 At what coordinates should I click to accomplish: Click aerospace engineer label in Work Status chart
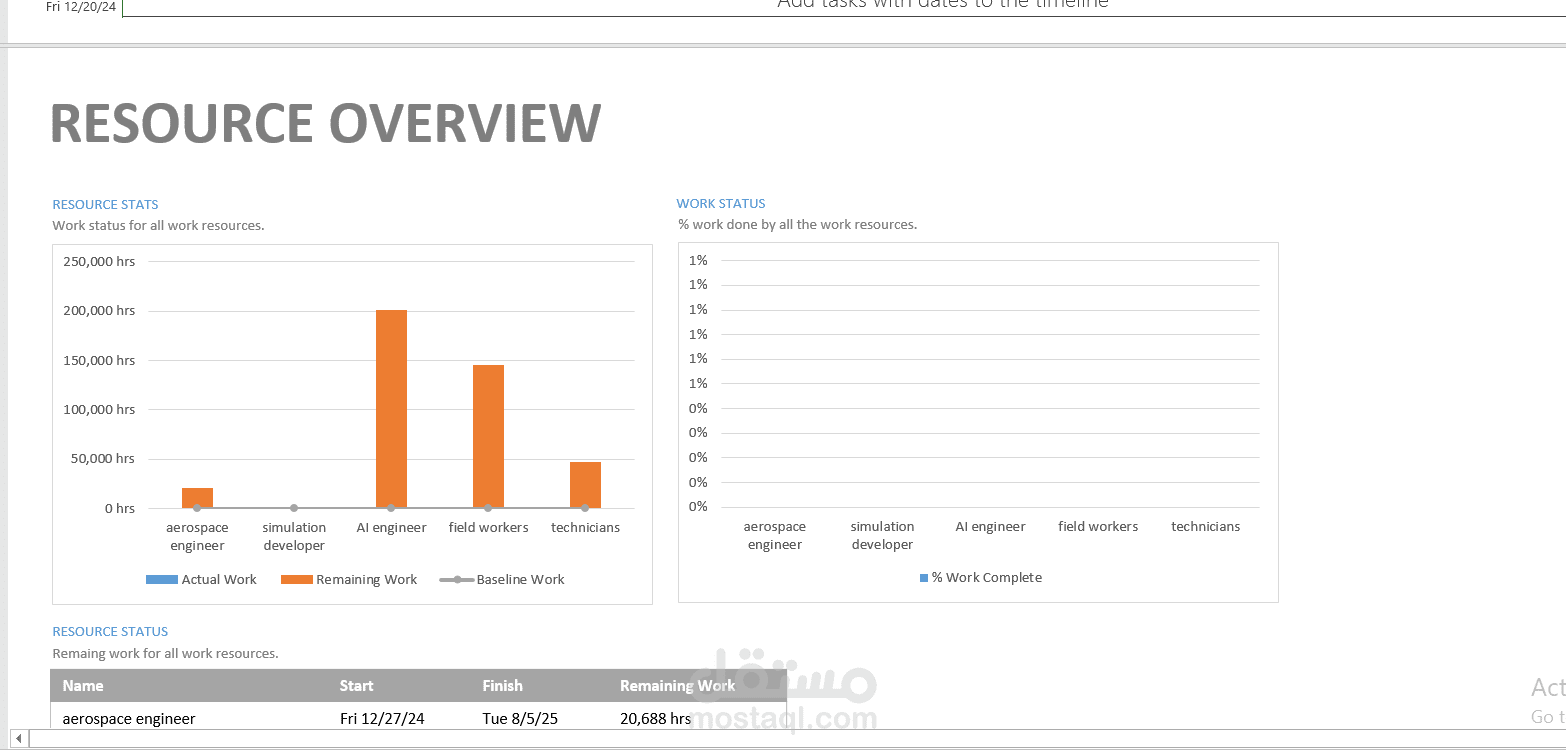[x=775, y=535]
